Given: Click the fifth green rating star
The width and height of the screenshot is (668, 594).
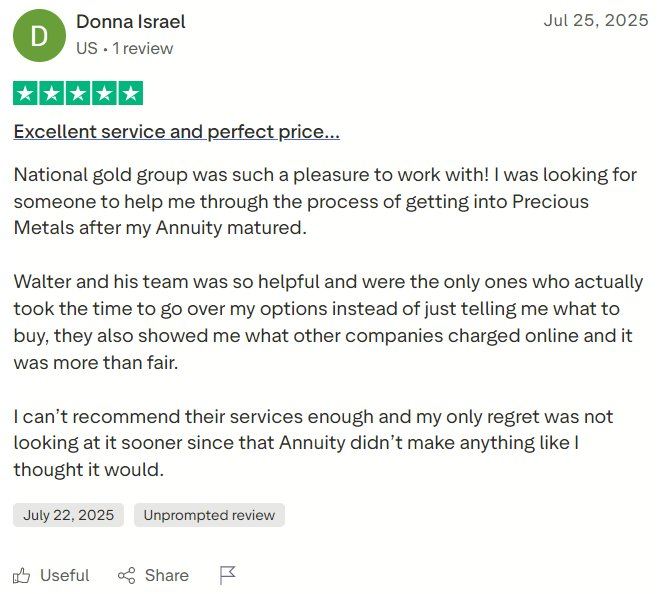Looking at the screenshot, I should point(130,93).
